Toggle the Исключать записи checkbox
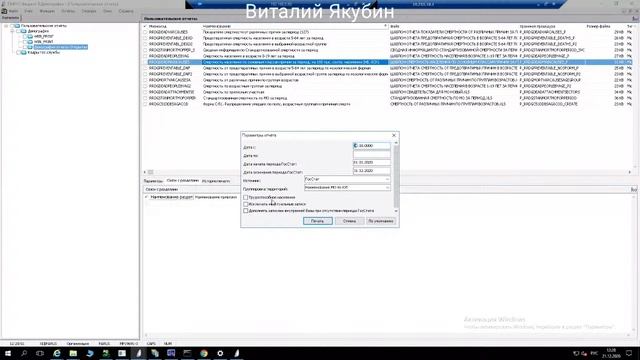 pyautogui.click(x=246, y=204)
